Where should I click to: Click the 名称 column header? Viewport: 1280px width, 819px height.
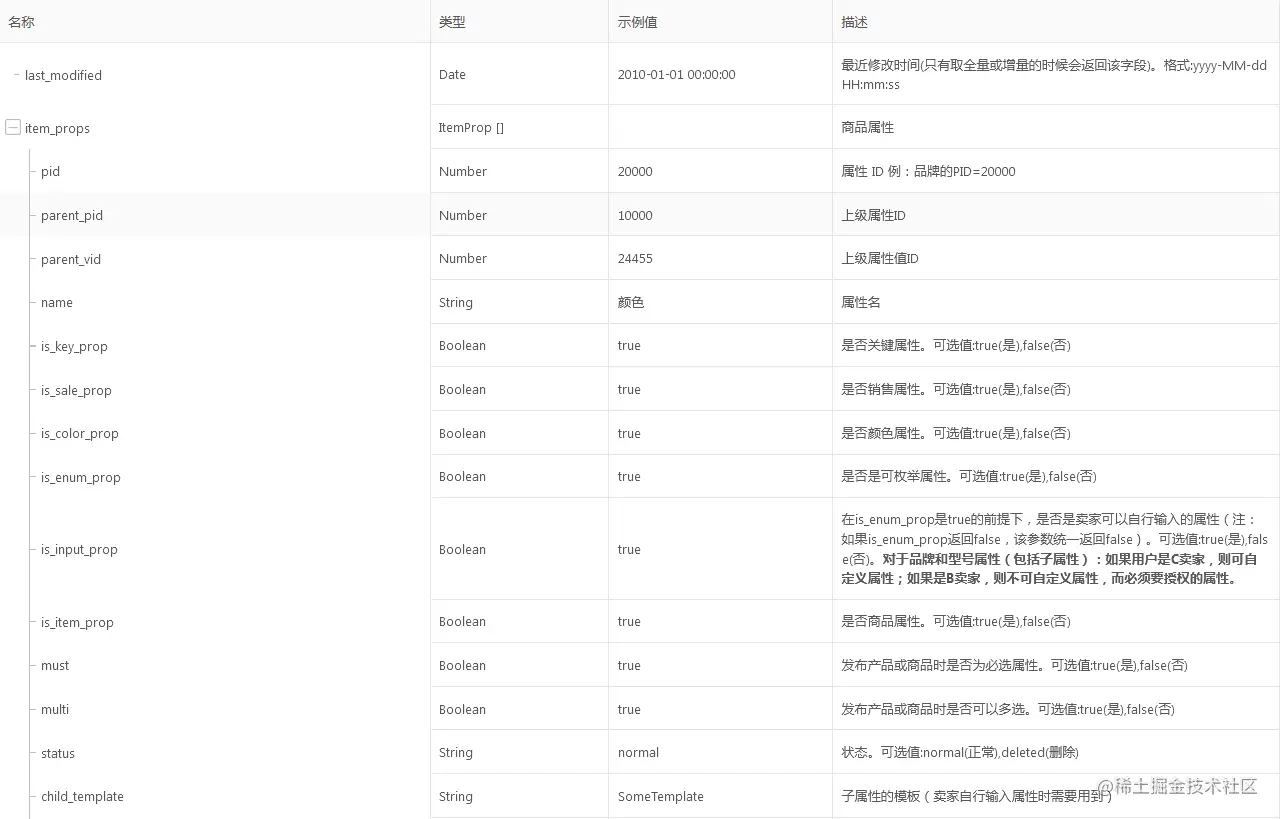21,21
